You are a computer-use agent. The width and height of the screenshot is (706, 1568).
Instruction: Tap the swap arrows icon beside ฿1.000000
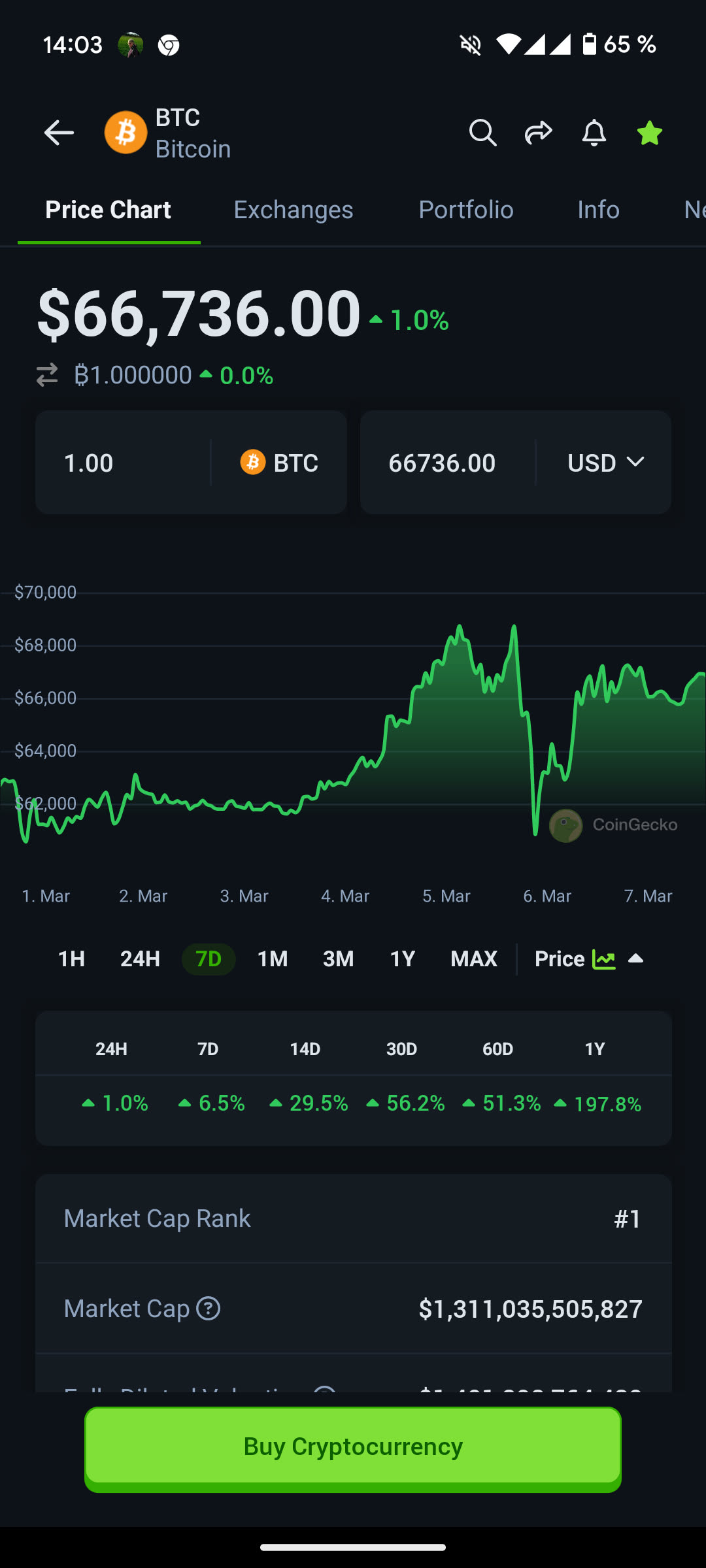pyautogui.click(x=47, y=375)
